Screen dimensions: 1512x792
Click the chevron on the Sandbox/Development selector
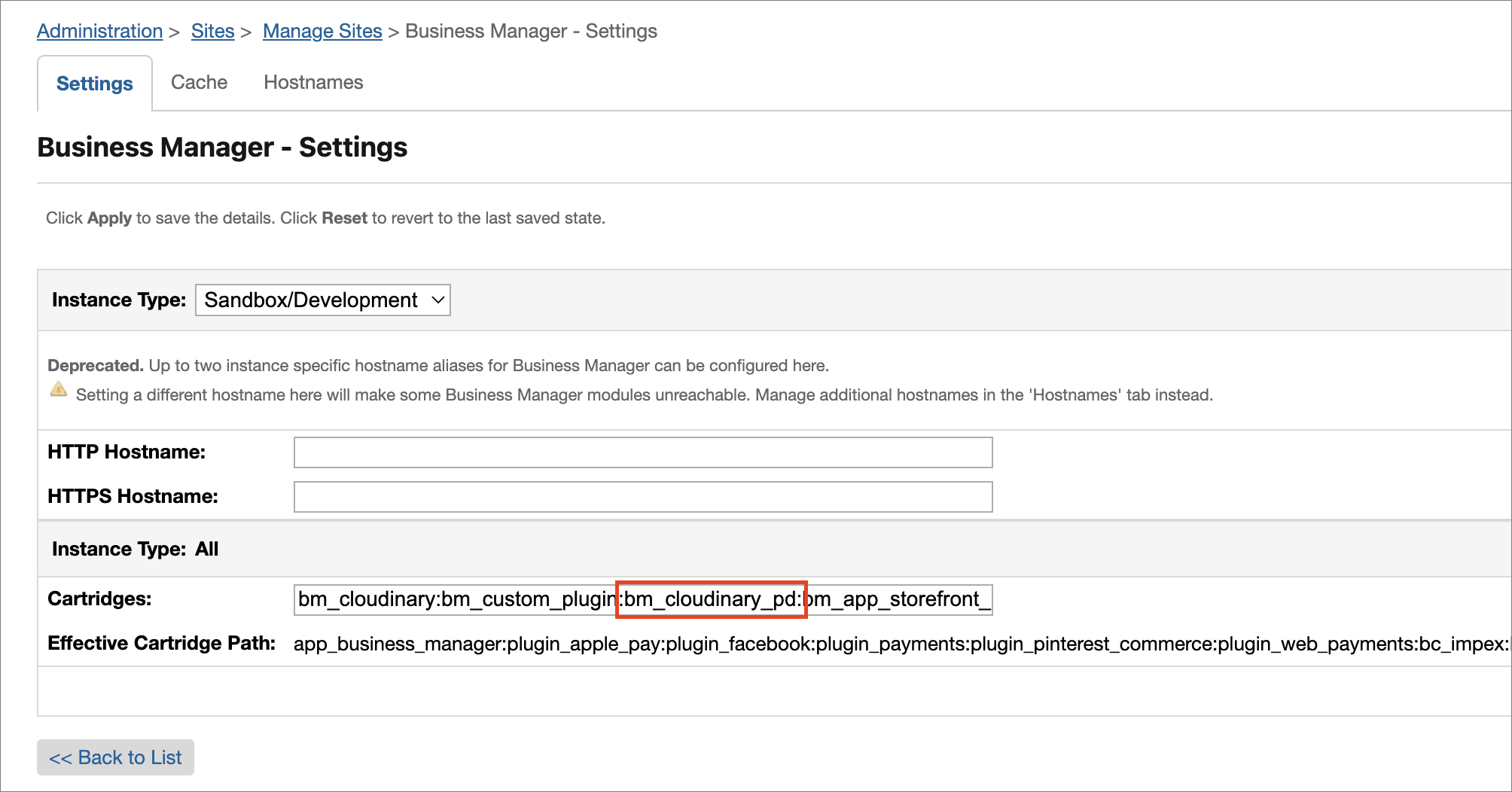[x=435, y=300]
